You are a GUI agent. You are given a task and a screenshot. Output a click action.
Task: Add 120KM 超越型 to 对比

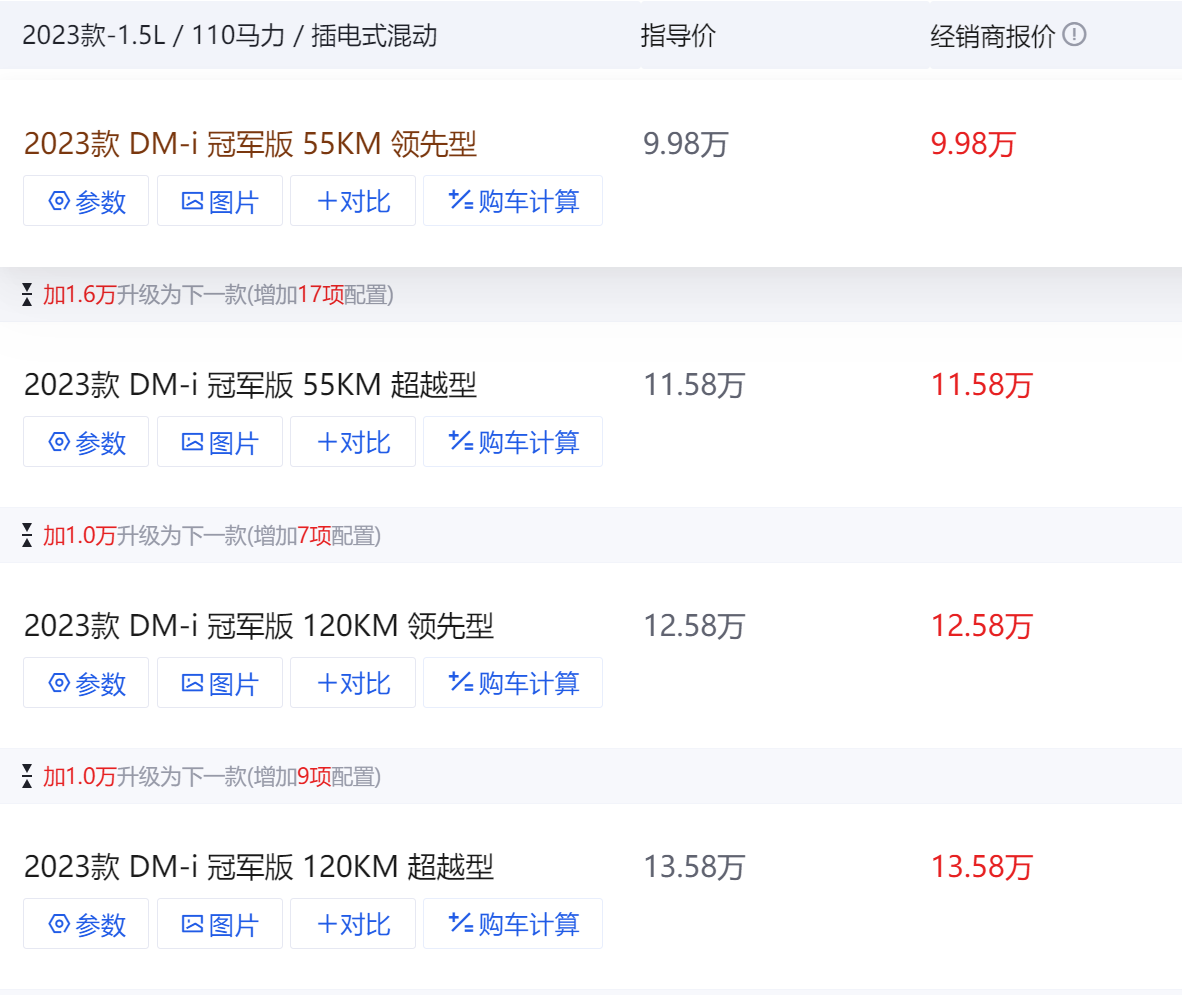tap(353, 924)
